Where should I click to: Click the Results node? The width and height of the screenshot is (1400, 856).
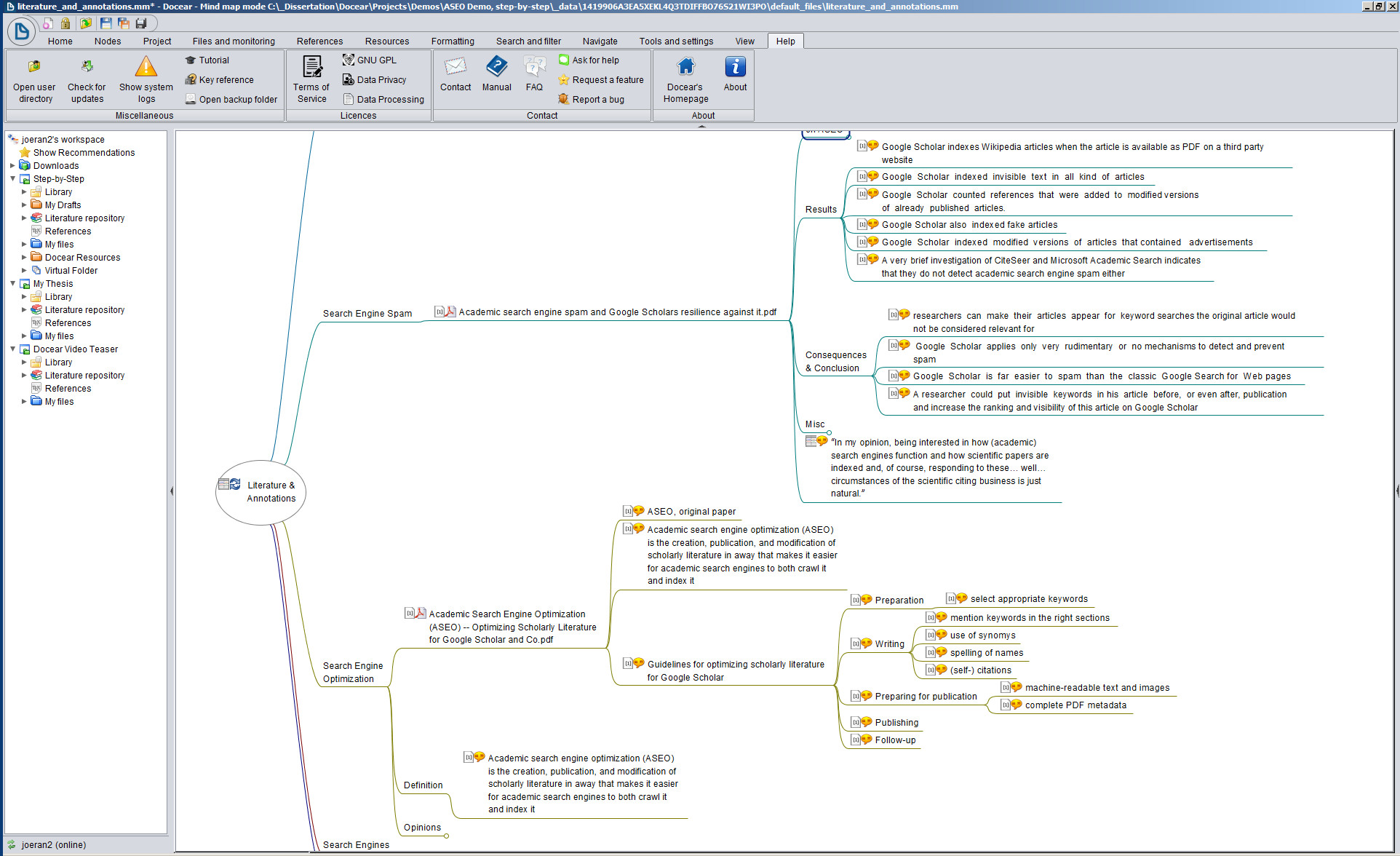click(821, 209)
